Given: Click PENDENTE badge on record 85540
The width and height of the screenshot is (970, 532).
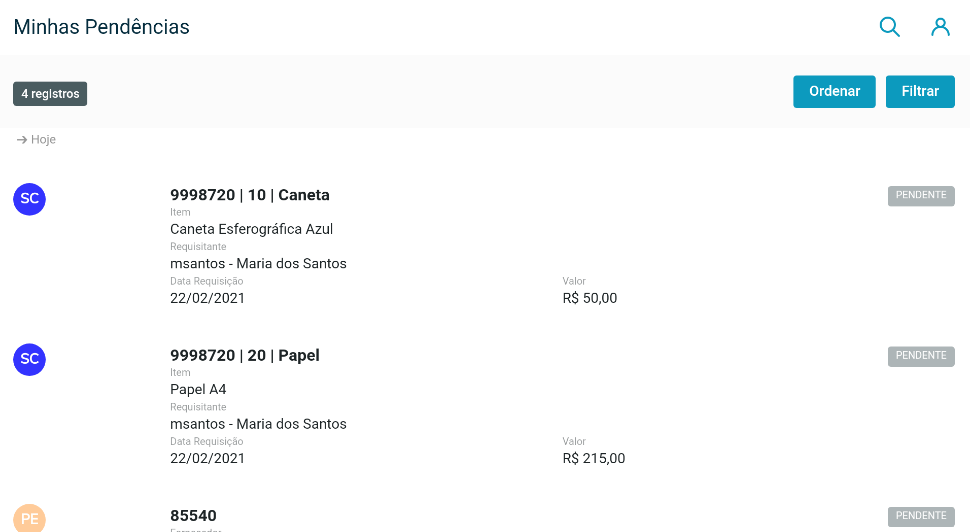Looking at the screenshot, I should pos(921,516).
